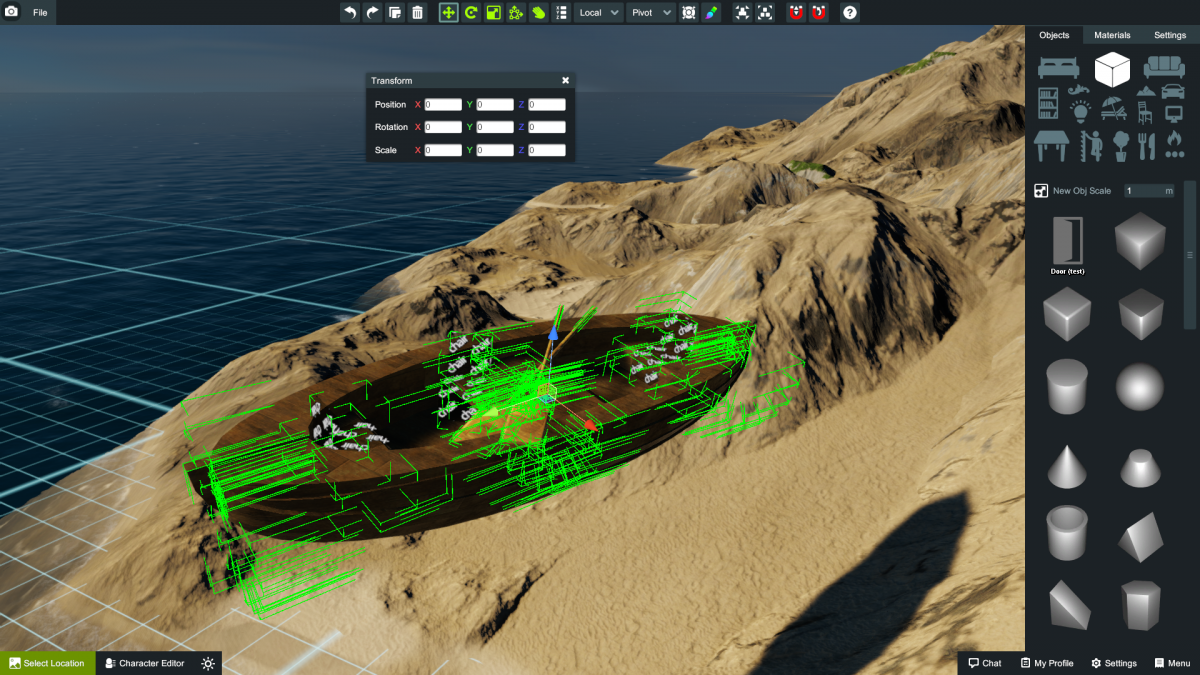
Task: Select the Scale transform tool
Action: 493,12
